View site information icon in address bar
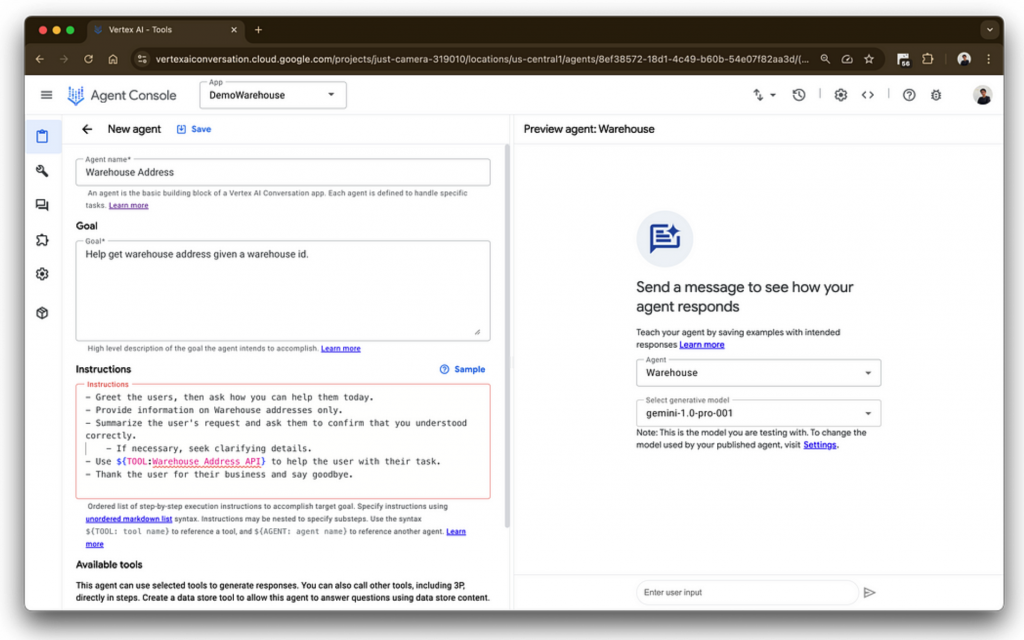 (142, 59)
